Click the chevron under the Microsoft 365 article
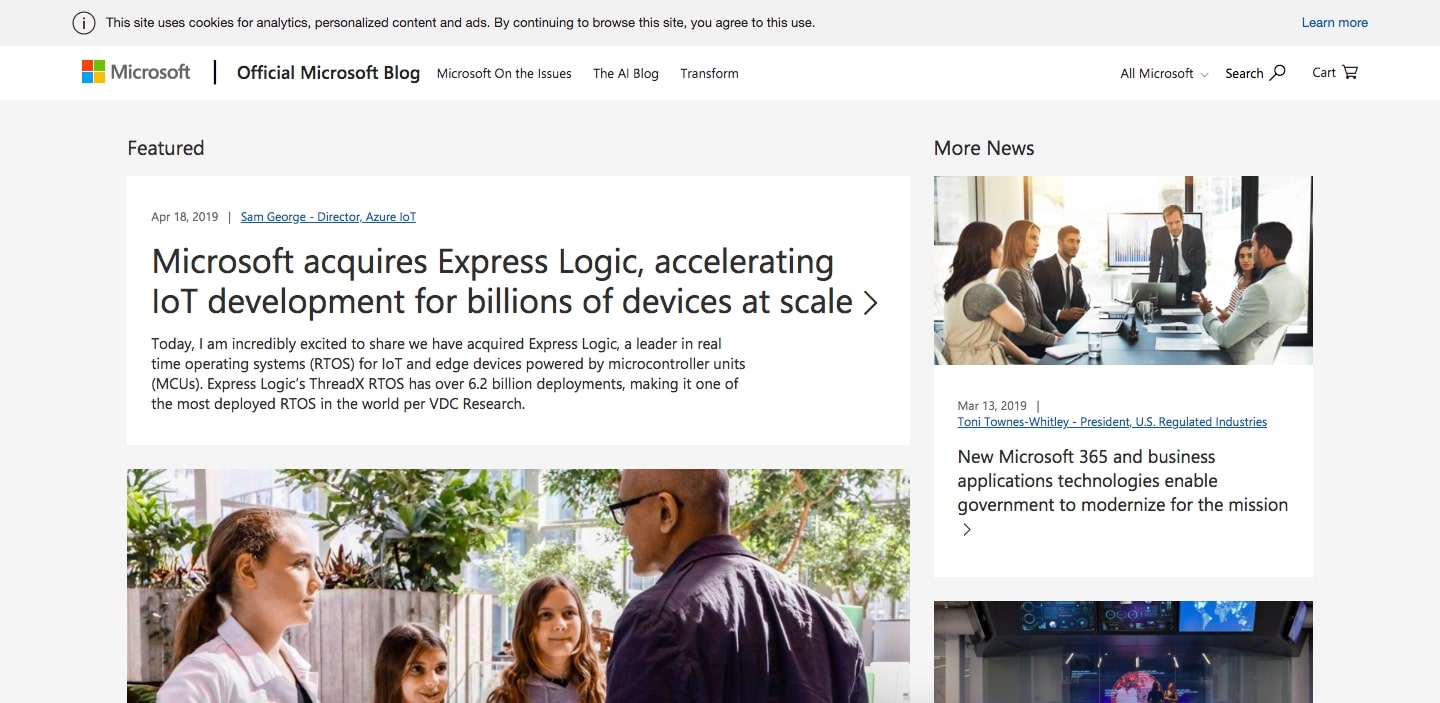This screenshot has height=703, width=1440. click(x=966, y=530)
